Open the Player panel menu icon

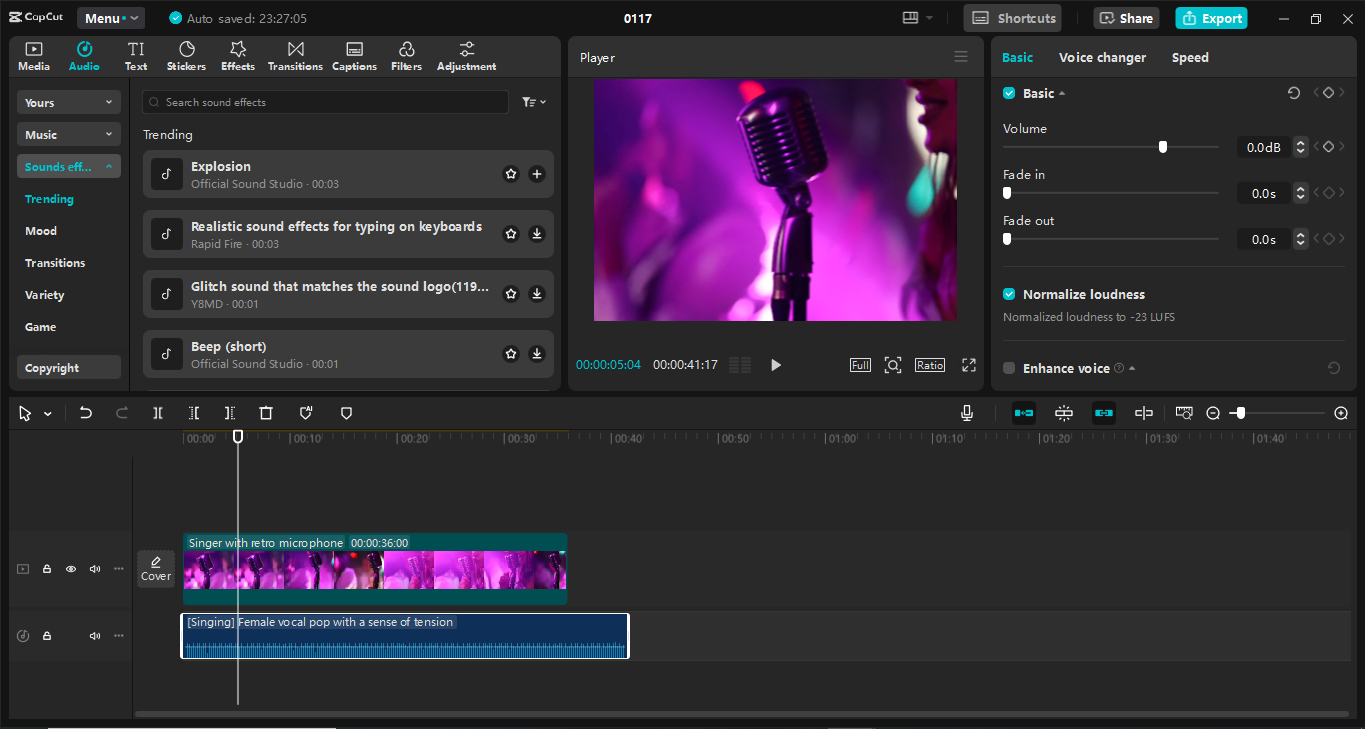point(961,57)
